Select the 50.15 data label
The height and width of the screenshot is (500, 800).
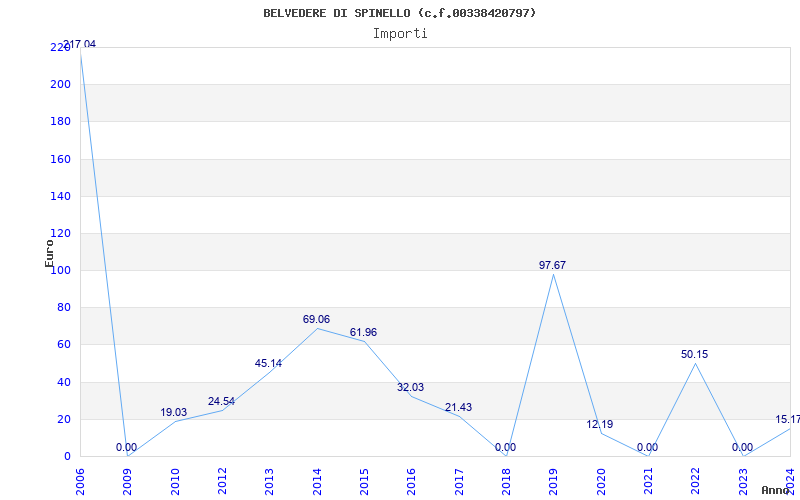point(694,355)
